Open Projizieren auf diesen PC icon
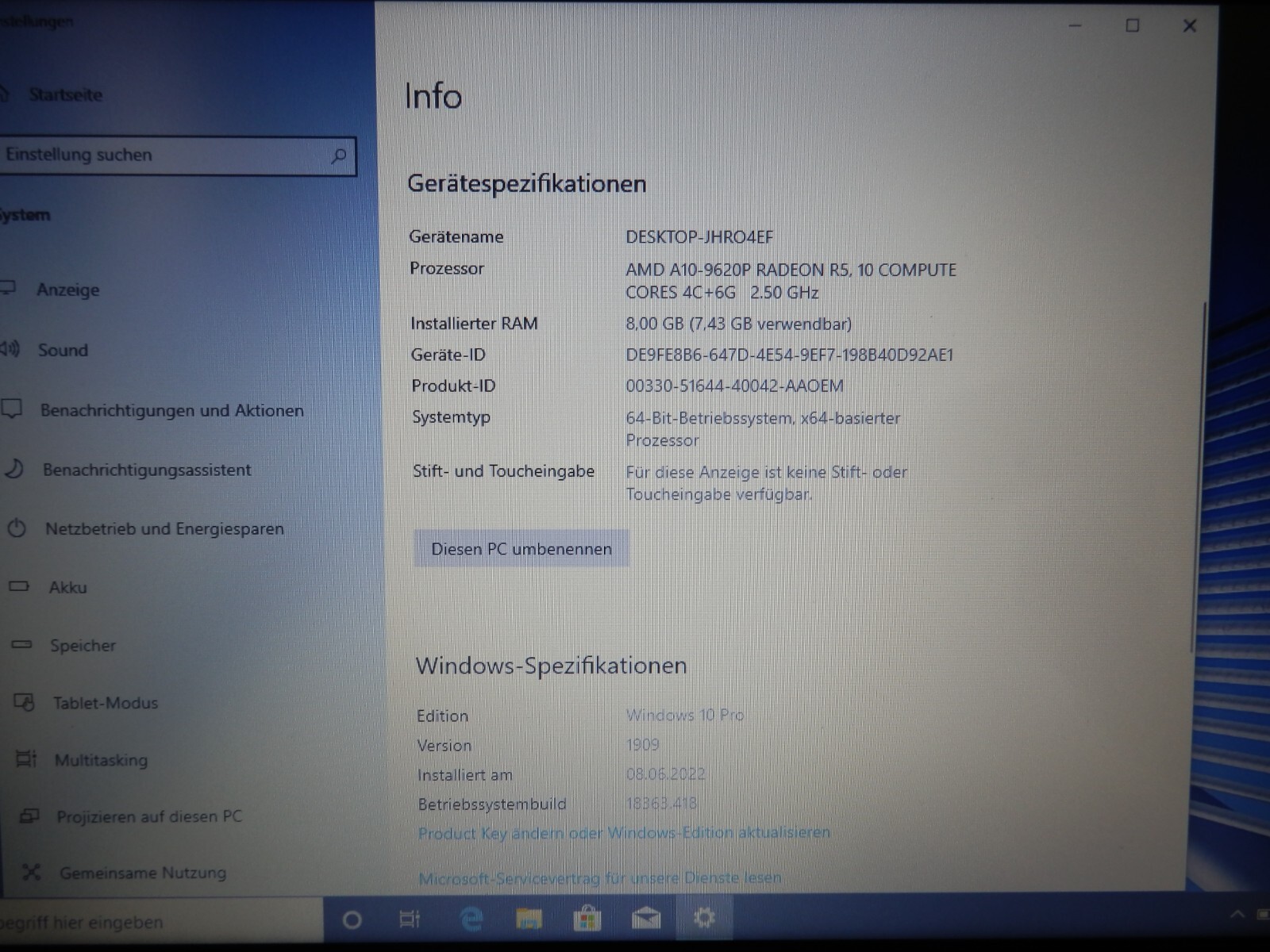 [x=29, y=815]
